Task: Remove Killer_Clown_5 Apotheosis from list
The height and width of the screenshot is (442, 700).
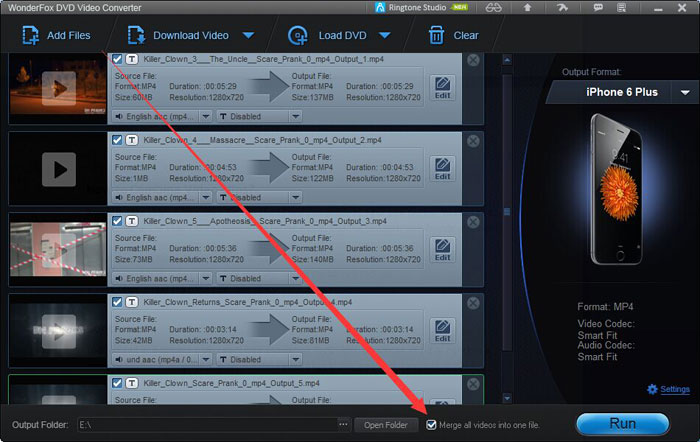Action: 473,222
